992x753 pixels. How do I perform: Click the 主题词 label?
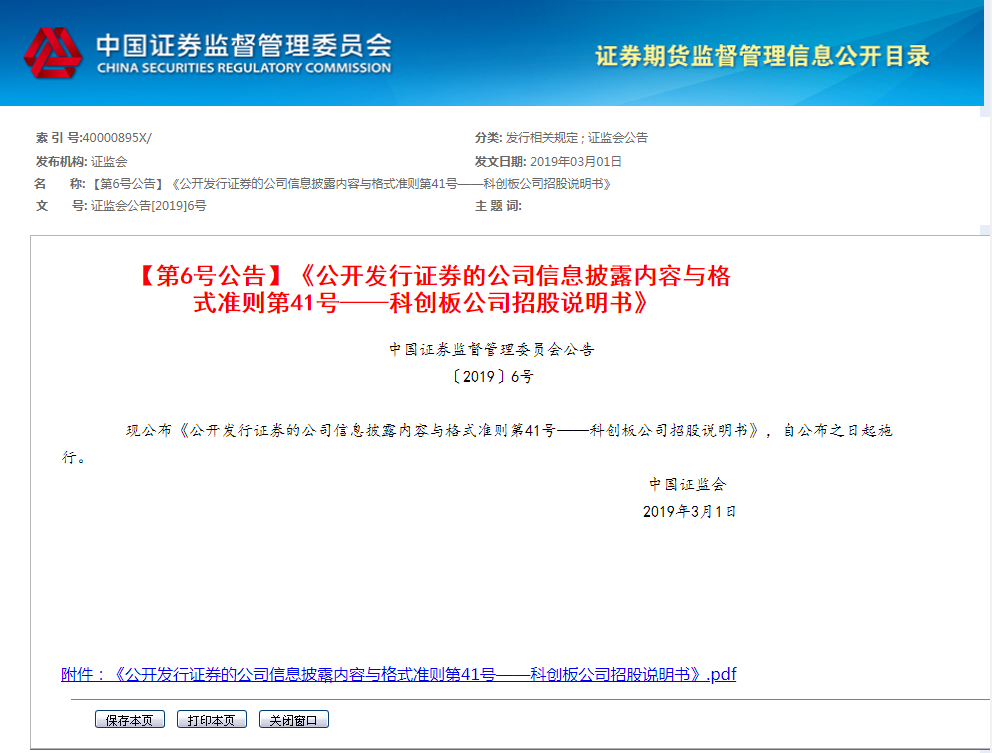pyautogui.click(x=498, y=206)
